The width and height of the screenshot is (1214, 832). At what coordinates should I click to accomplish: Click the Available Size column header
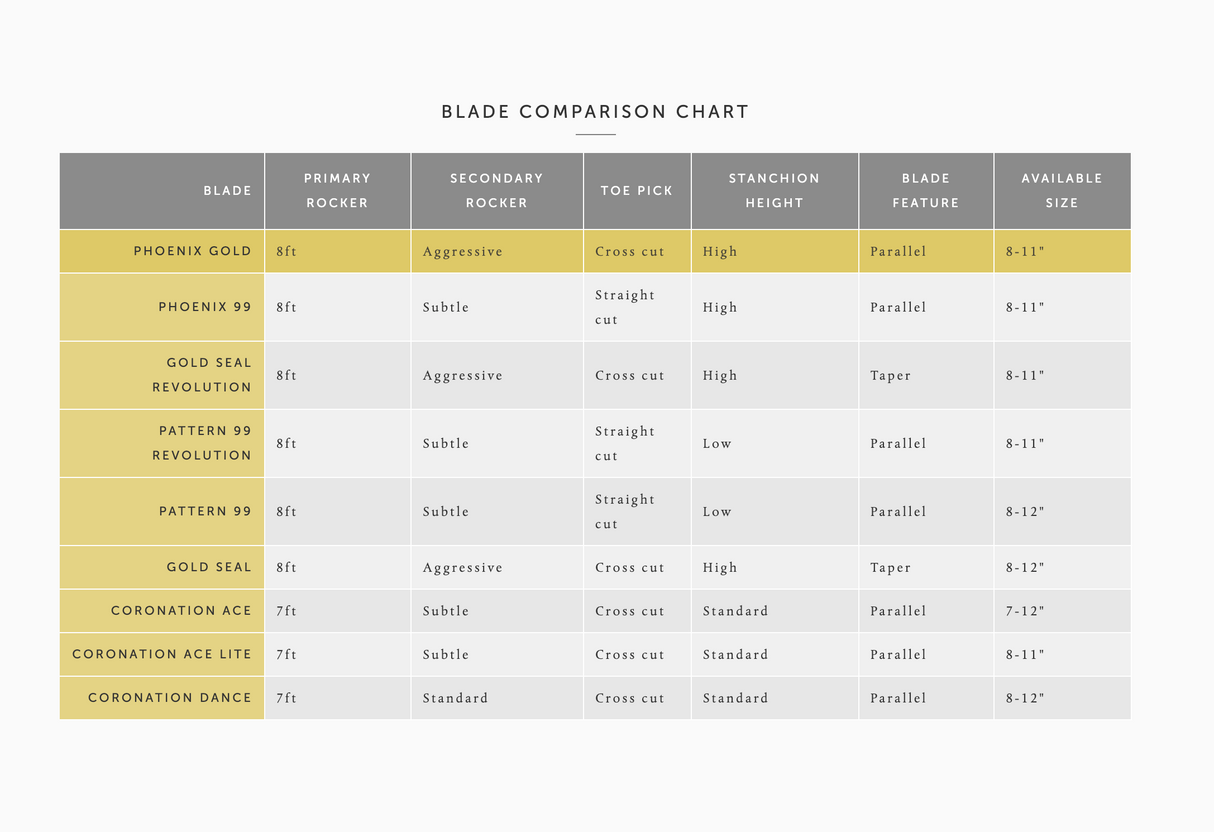[1062, 190]
